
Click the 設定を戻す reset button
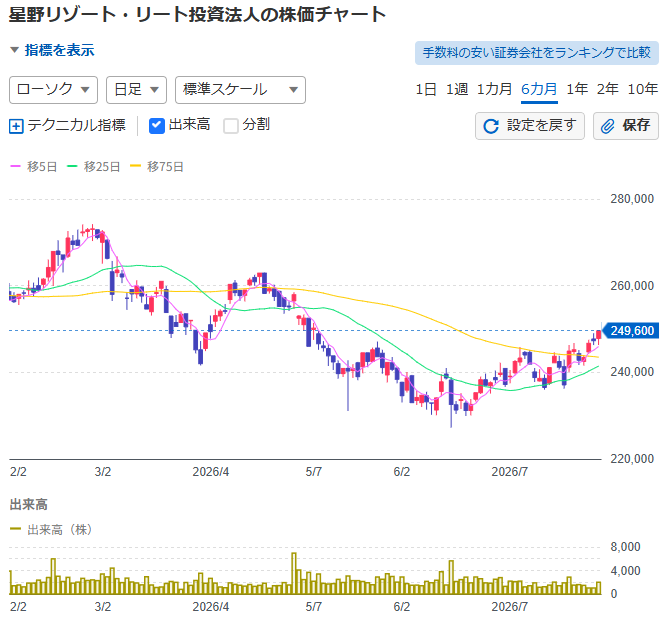click(x=530, y=126)
